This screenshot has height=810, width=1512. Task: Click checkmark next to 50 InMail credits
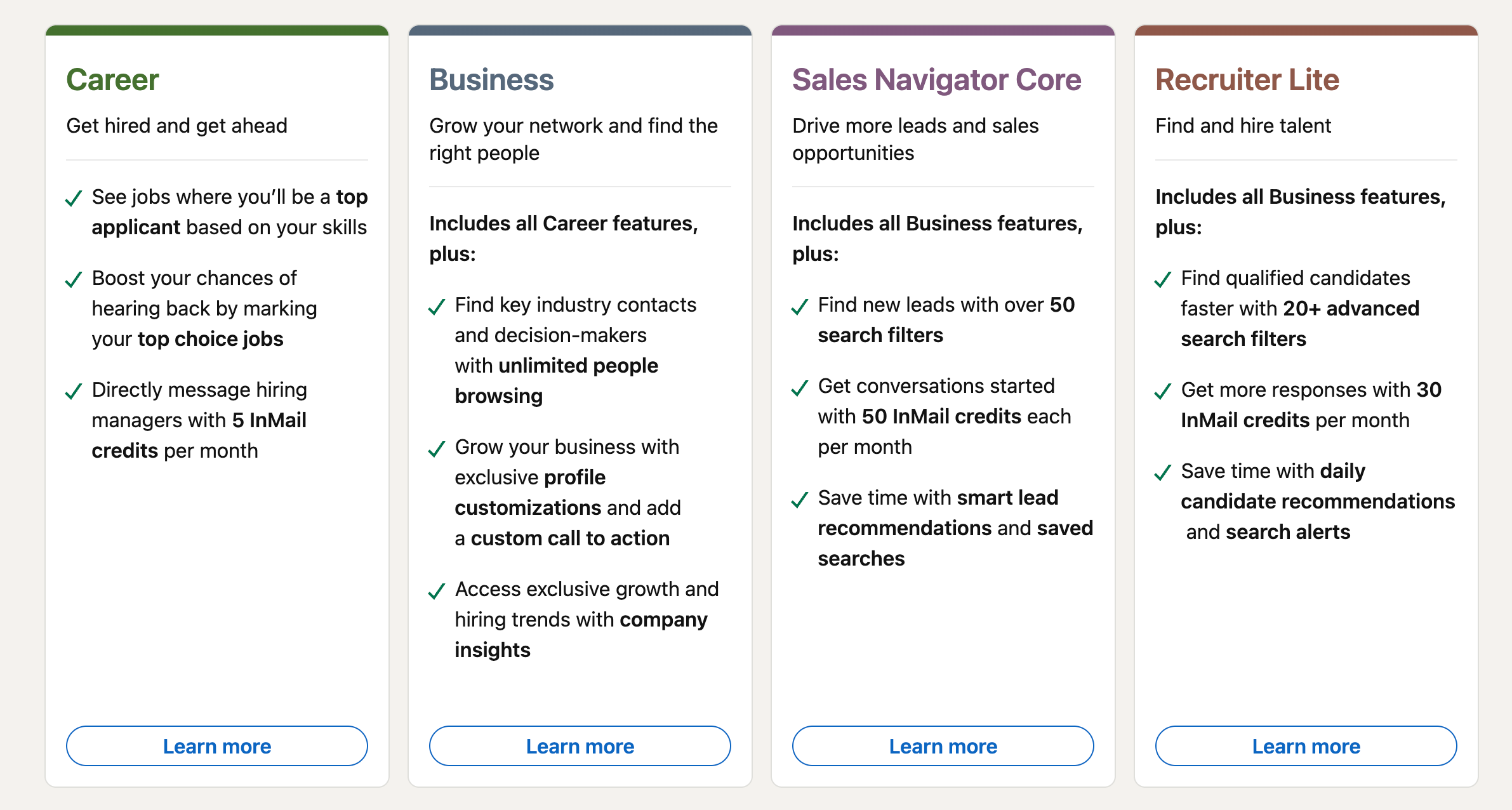pyautogui.click(x=800, y=387)
